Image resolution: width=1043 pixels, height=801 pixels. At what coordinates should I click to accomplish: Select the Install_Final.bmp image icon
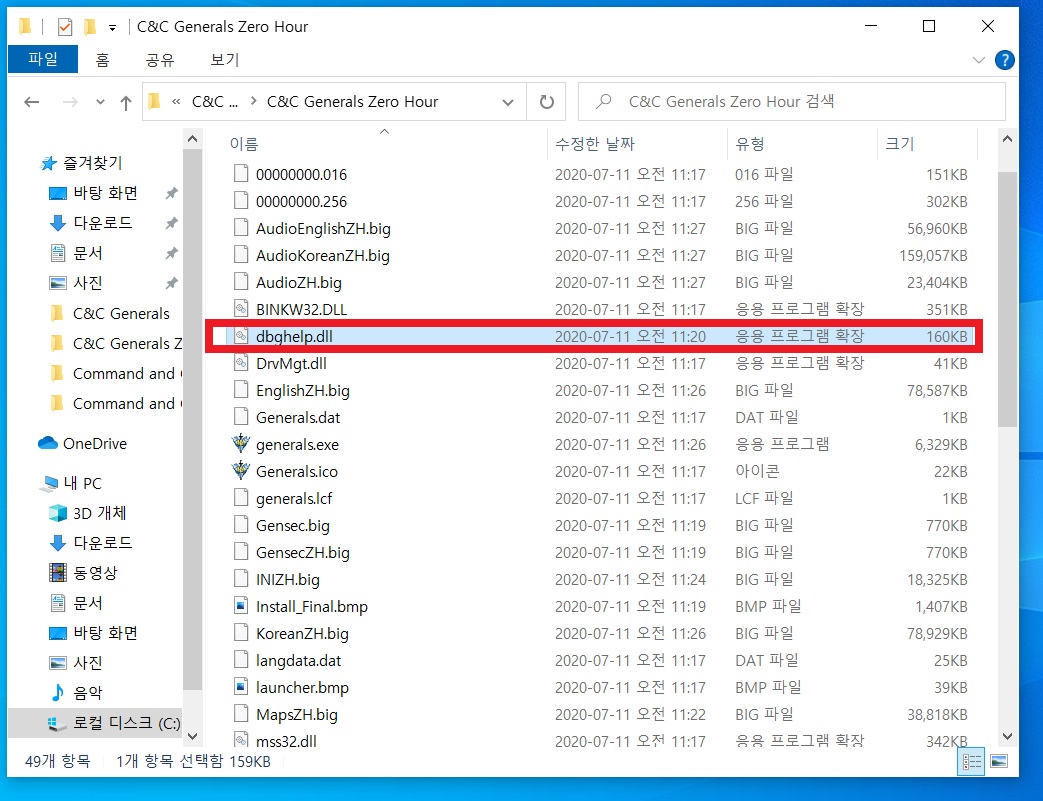(241, 606)
